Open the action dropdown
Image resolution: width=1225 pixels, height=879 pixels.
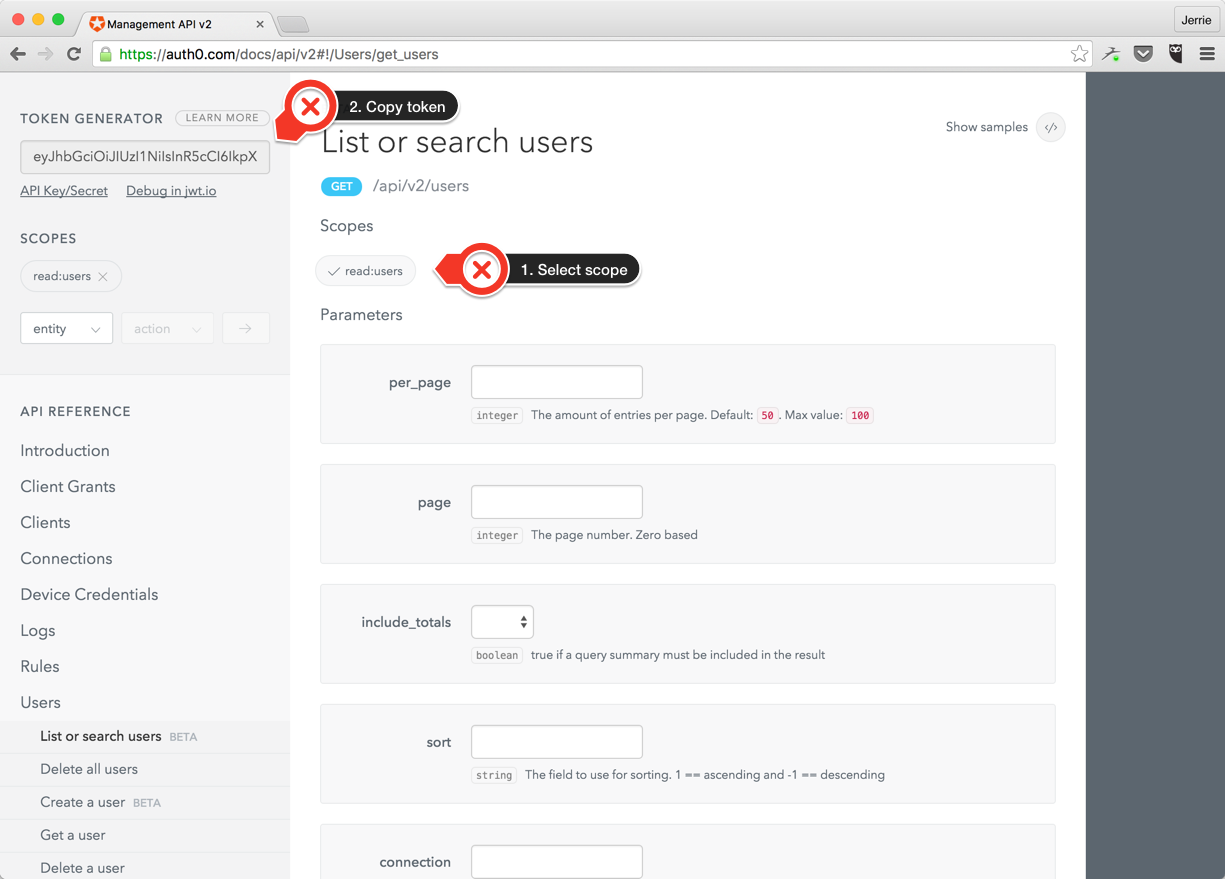click(167, 328)
